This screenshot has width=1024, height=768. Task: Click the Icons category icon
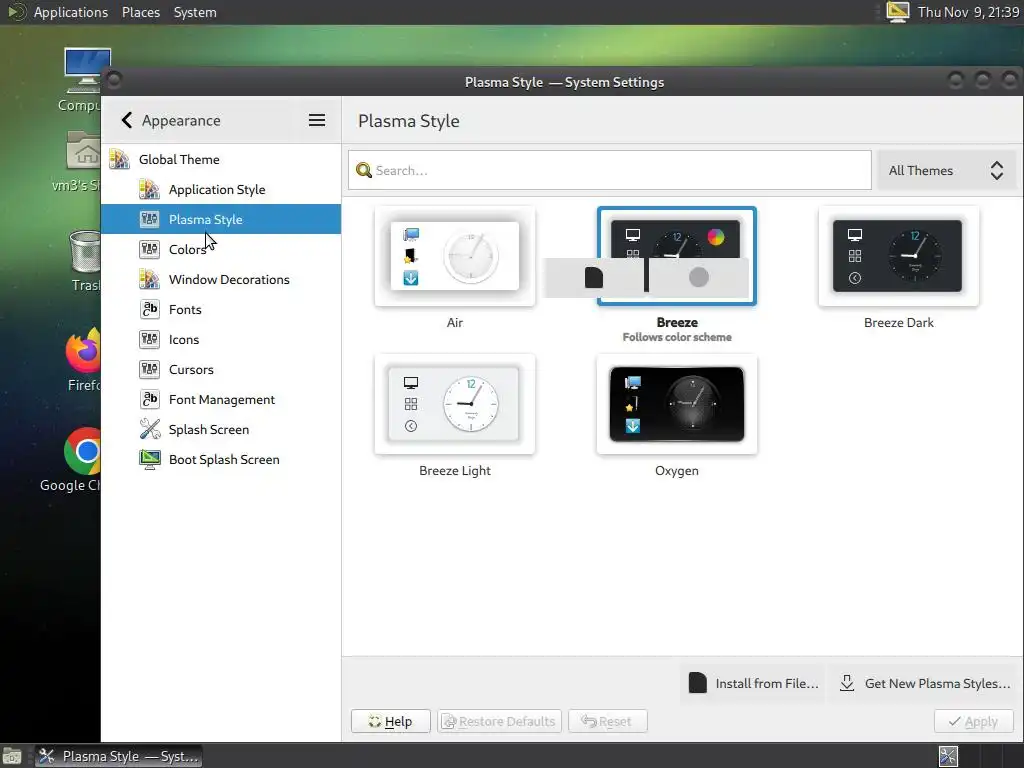150,340
